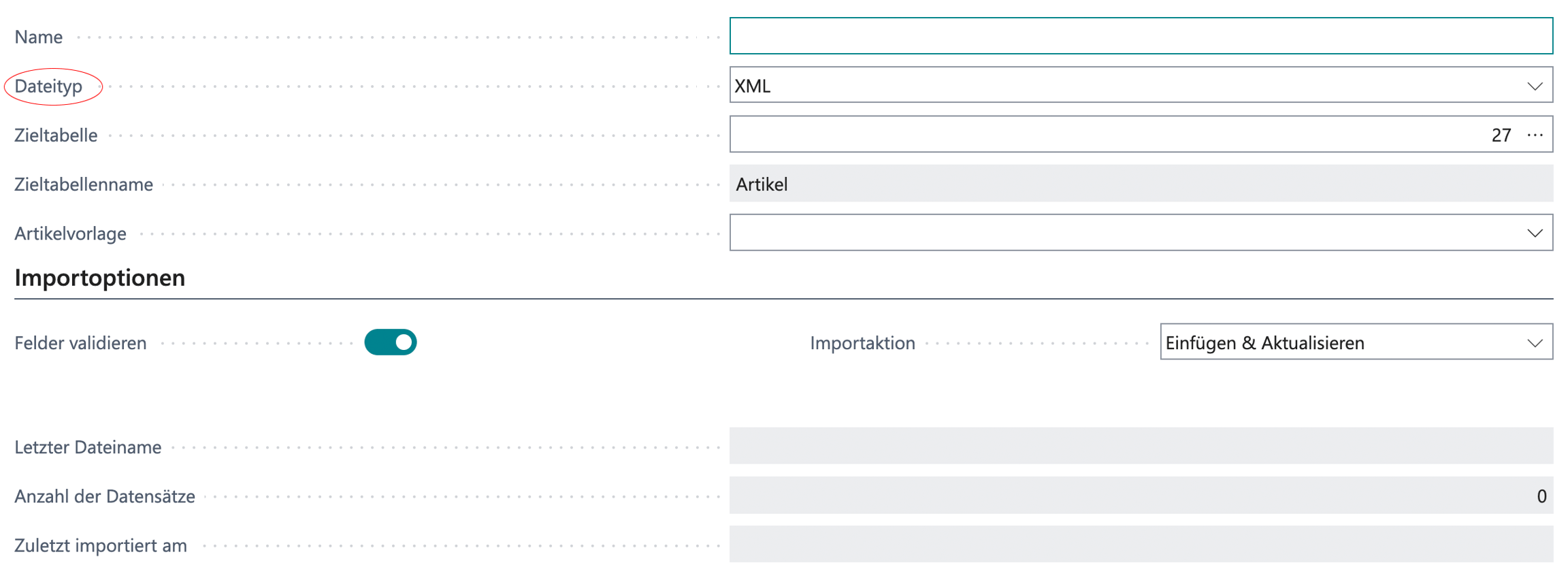Focus the Name input field
1568x578 pixels.
(x=1141, y=36)
